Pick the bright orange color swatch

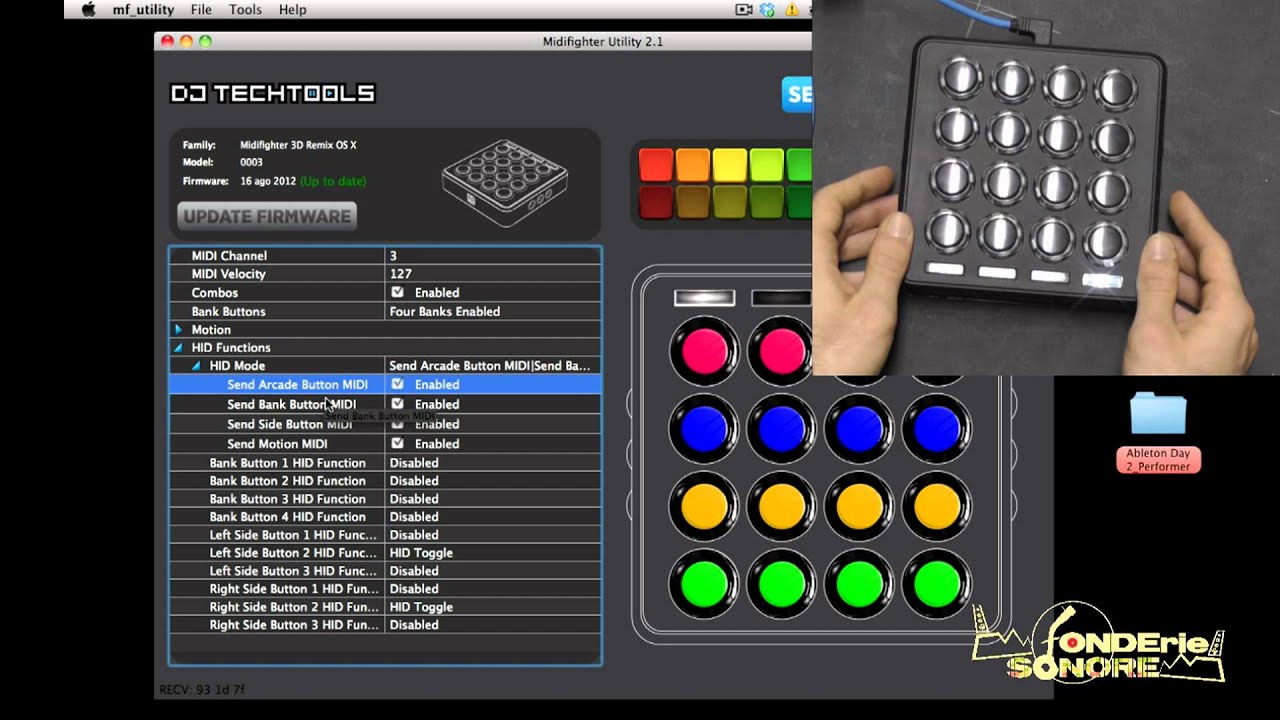coord(693,165)
